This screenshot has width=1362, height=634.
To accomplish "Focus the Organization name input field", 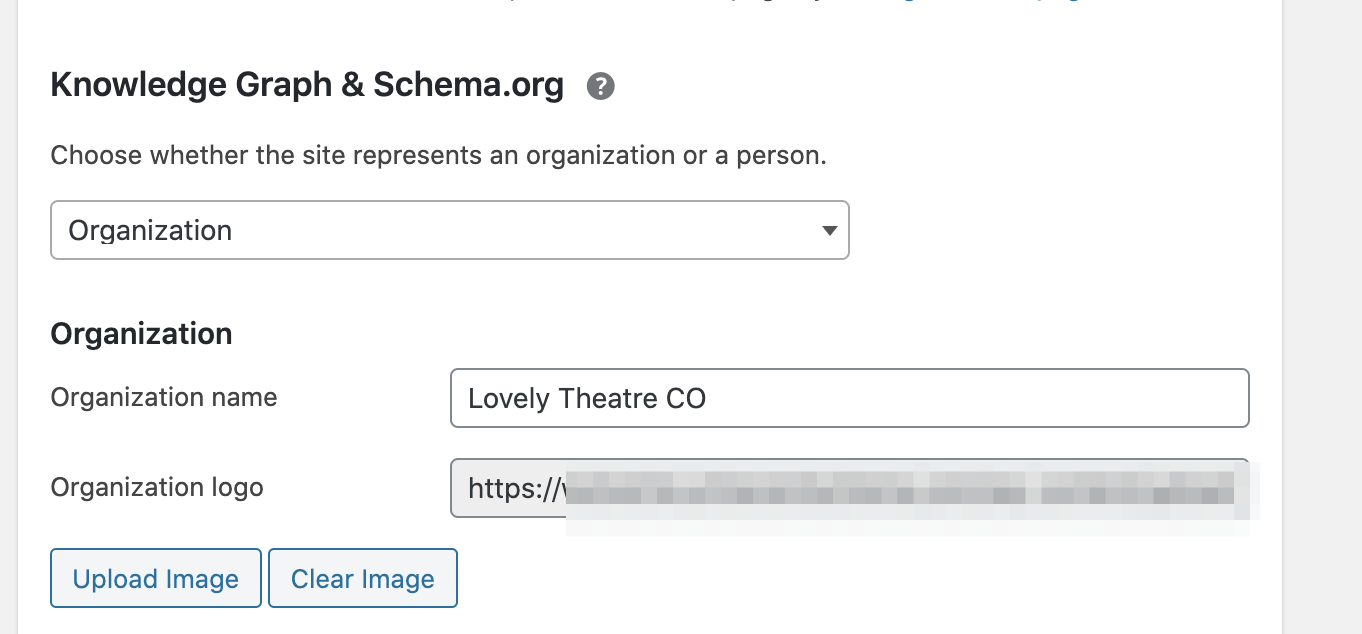I will click(x=849, y=398).
